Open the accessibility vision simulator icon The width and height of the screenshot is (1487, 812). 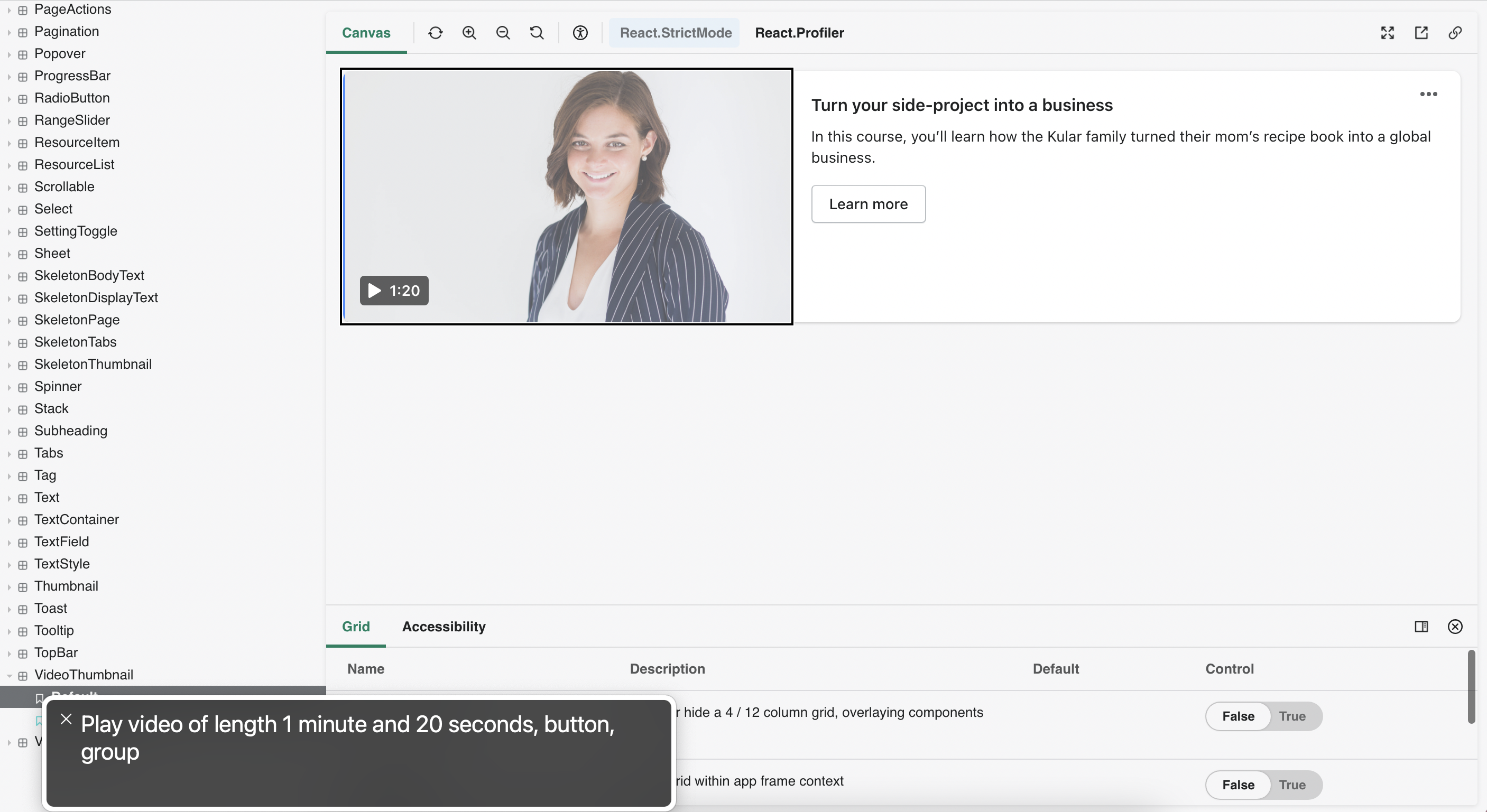pos(580,33)
